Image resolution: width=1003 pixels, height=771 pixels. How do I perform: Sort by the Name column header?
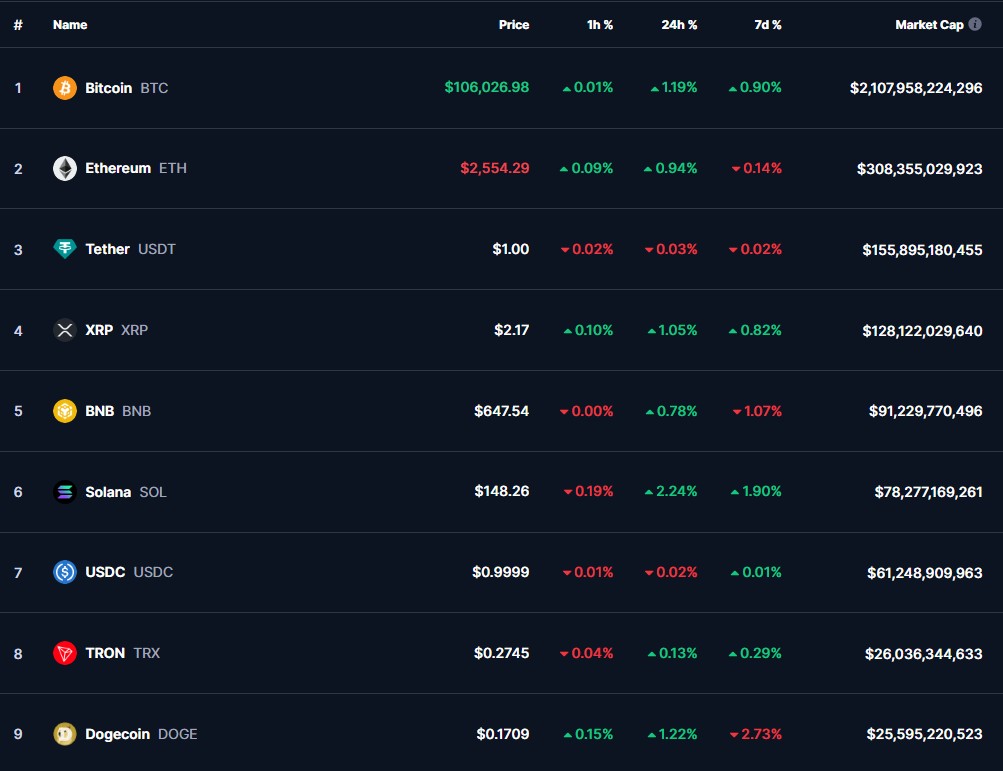pos(70,25)
